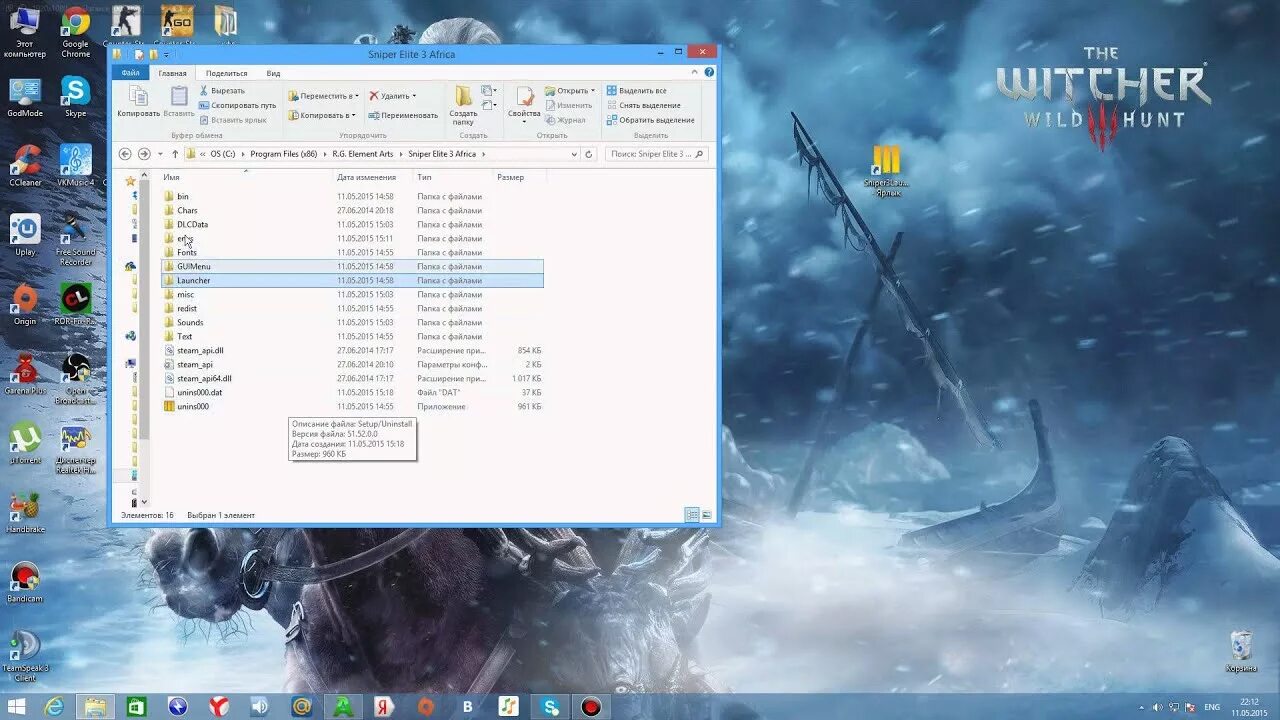1280x720 pixels.
Task: Select the DLCData folder
Action: (x=192, y=224)
